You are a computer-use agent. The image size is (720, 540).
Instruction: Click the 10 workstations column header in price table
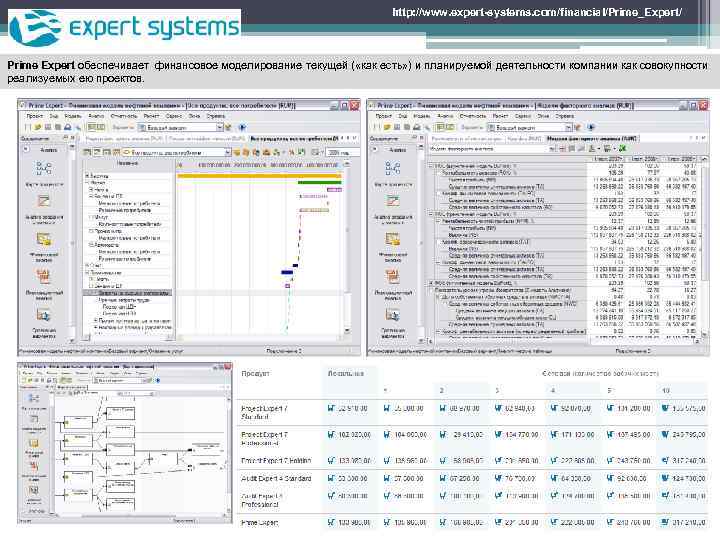[666, 390]
